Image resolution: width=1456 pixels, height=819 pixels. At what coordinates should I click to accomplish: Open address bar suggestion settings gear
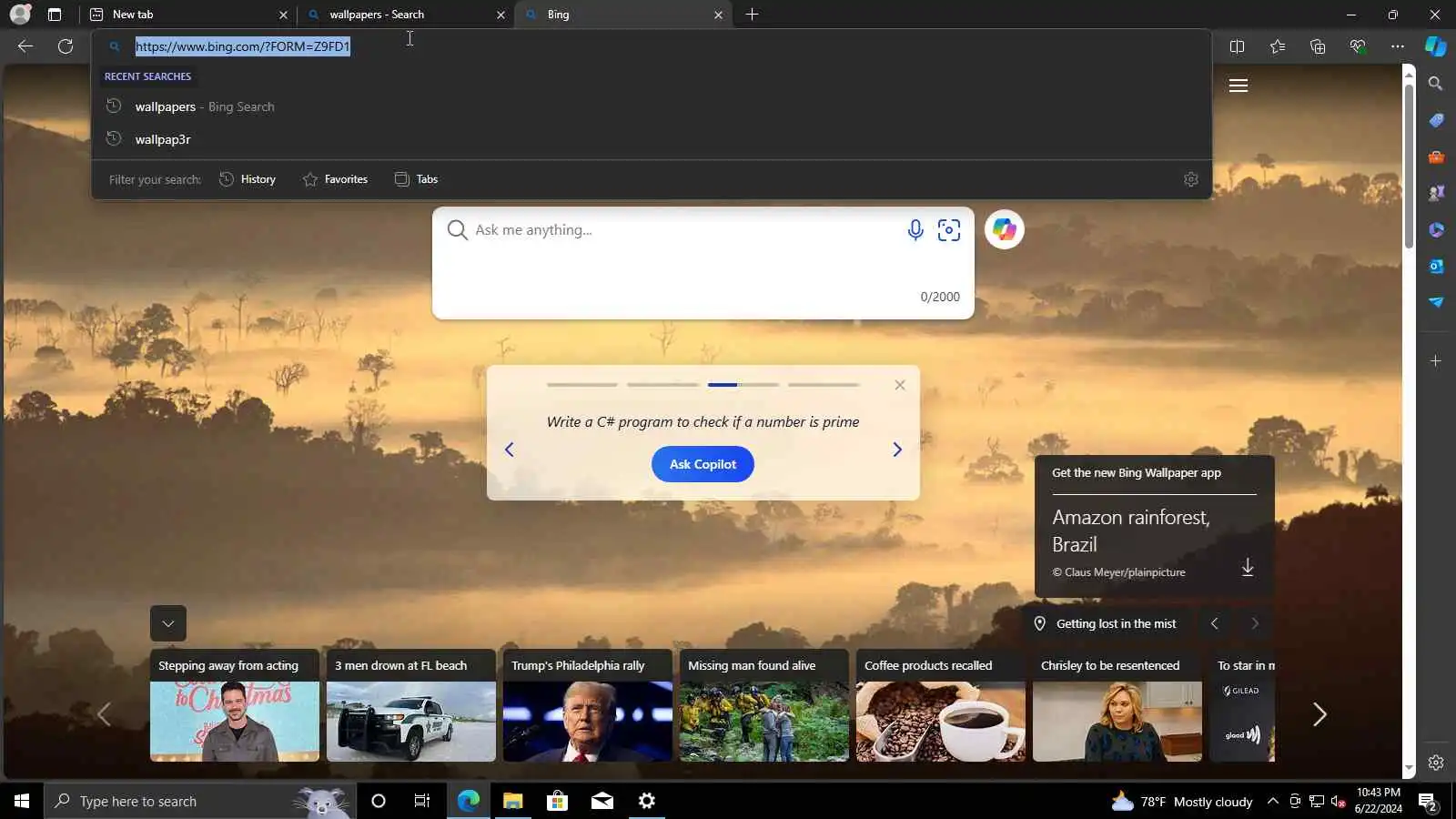pos(1191,179)
